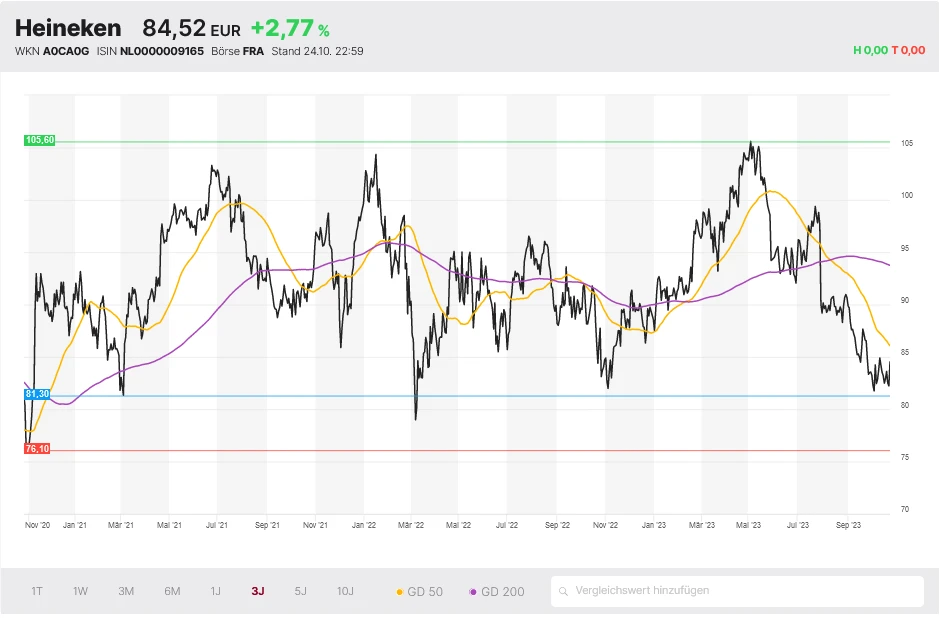Click the green 105,60 high marker
The height and width of the screenshot is (618, 941).
coord(39,140)
